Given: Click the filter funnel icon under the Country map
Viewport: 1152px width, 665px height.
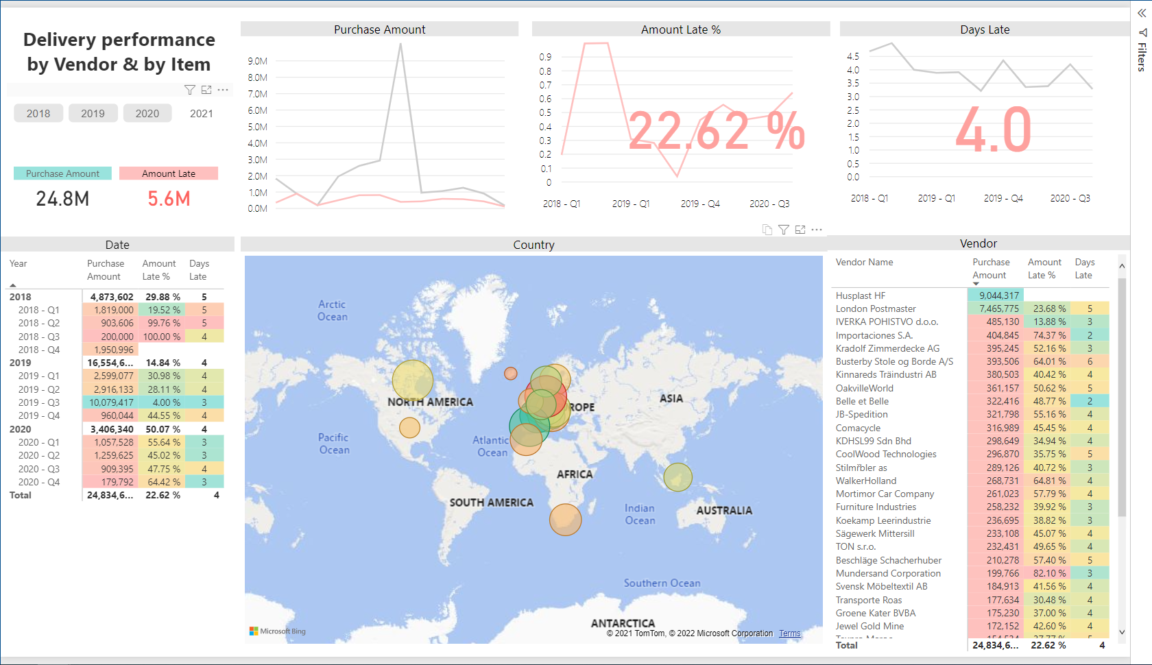Looking at the screenshot, I should pos(783,230).
